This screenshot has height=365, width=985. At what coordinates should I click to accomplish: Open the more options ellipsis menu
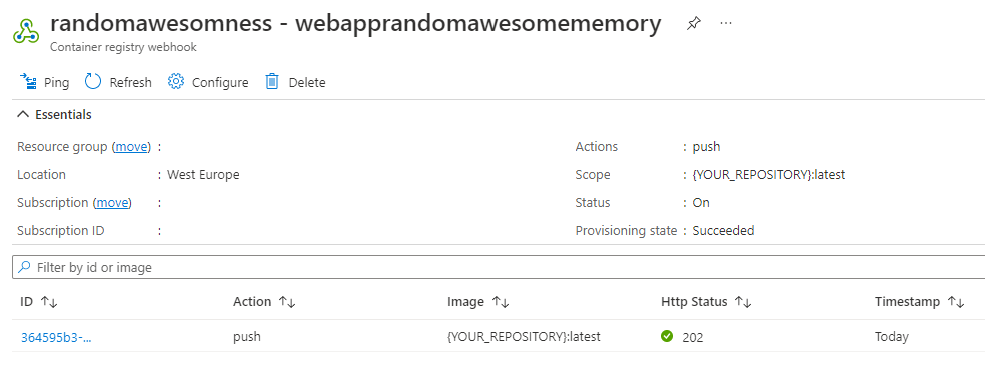tap(726, 23)
